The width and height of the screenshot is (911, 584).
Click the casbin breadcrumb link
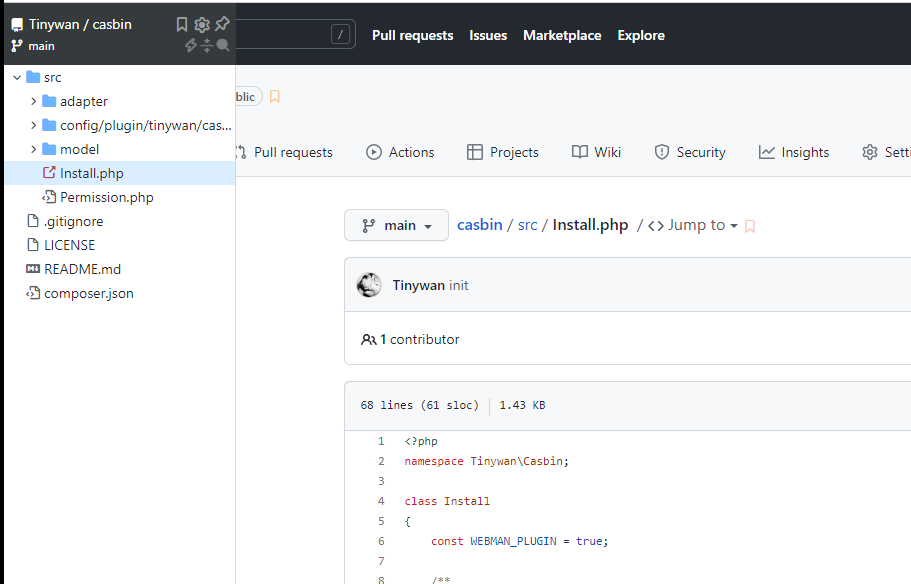(x=479, y=225)
